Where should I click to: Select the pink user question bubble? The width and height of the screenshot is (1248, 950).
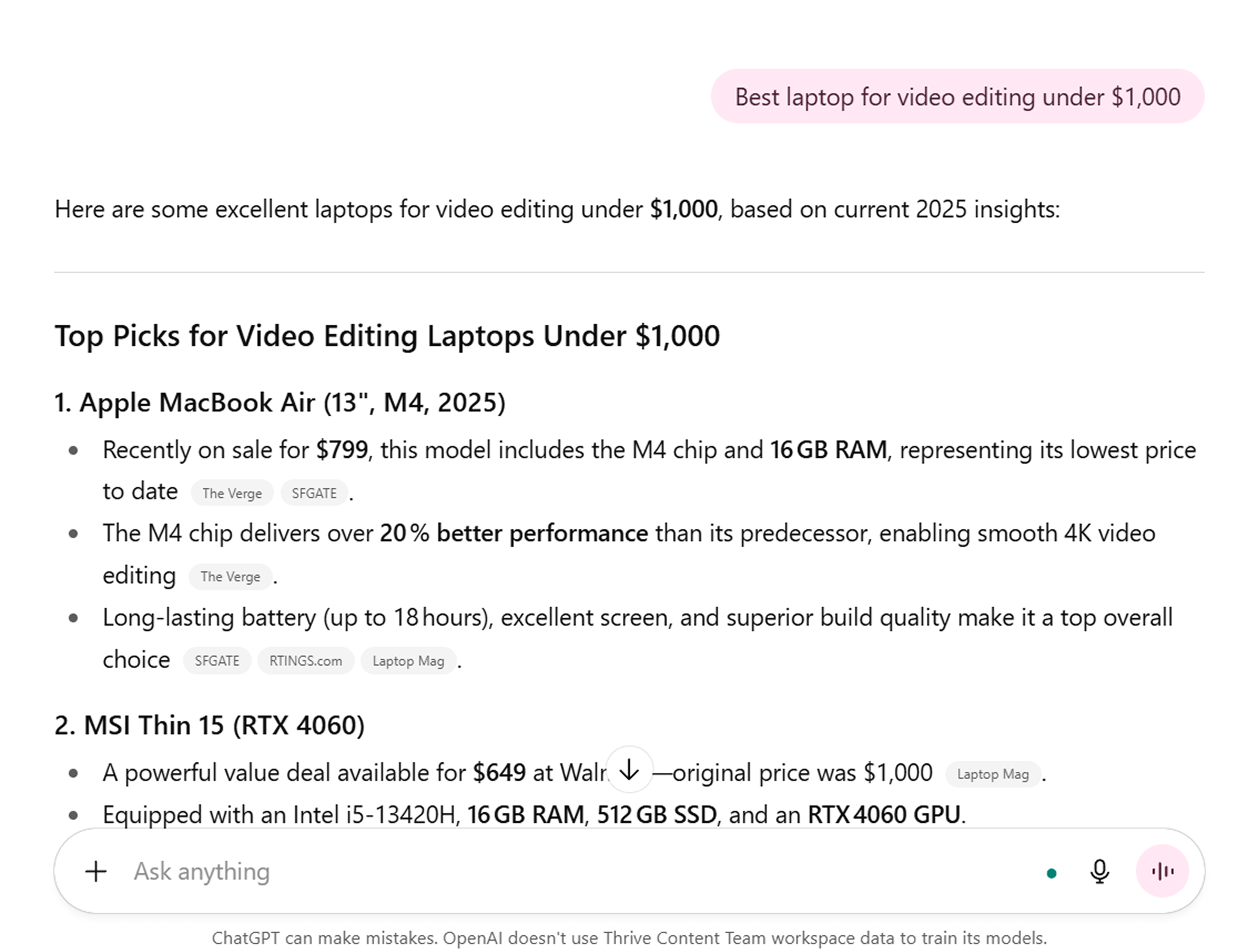[956, 96]
